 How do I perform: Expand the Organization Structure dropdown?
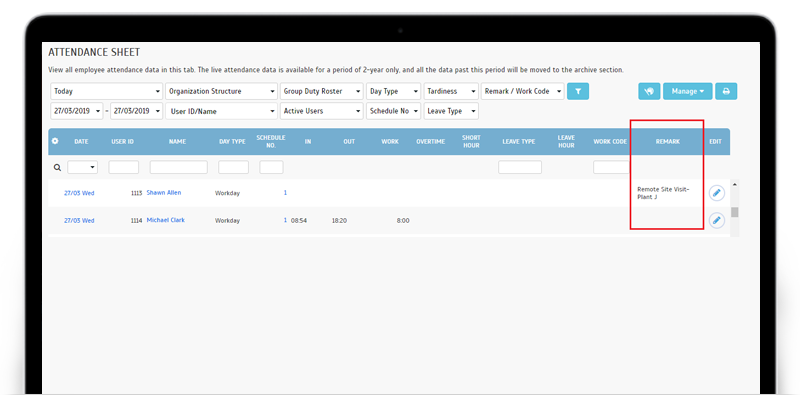coord(221,91)
